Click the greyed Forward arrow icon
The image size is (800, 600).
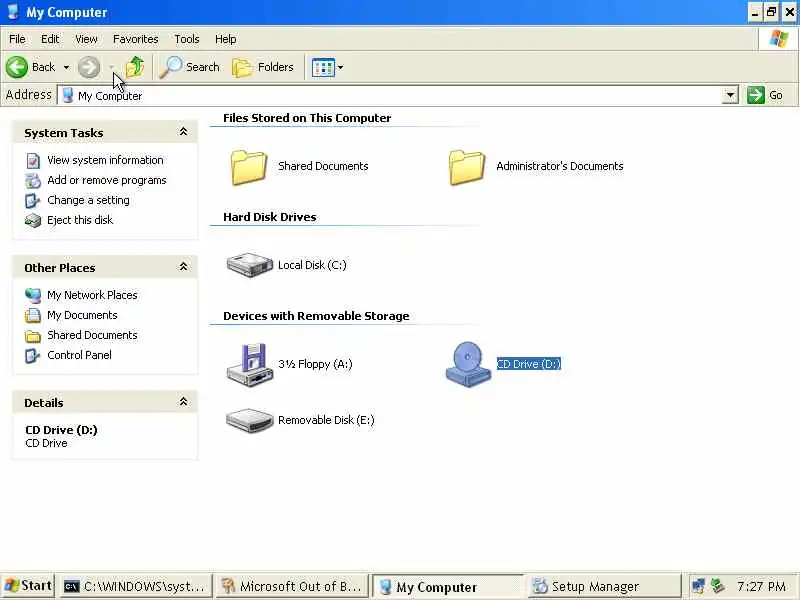click(x=89, y=67)
